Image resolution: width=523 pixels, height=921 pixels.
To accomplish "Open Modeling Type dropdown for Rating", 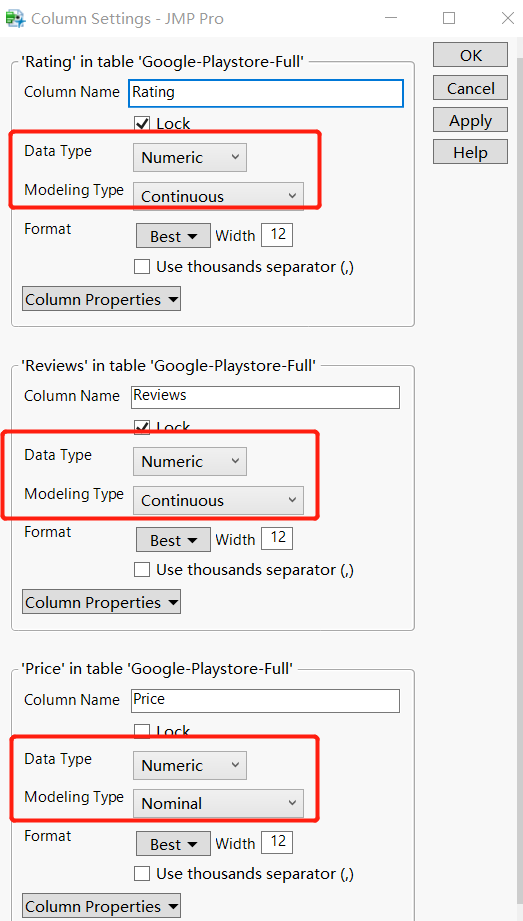I will tap(218, 196).
